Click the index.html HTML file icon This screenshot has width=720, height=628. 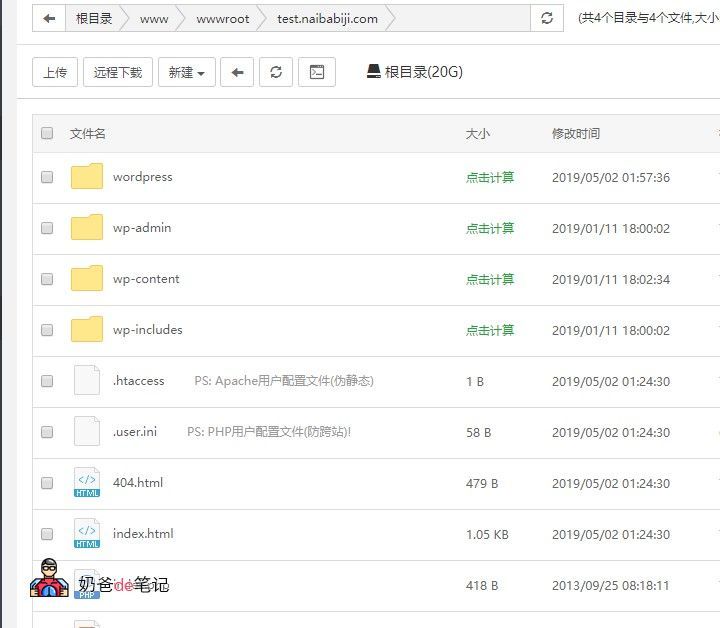(x=87, y=533)
